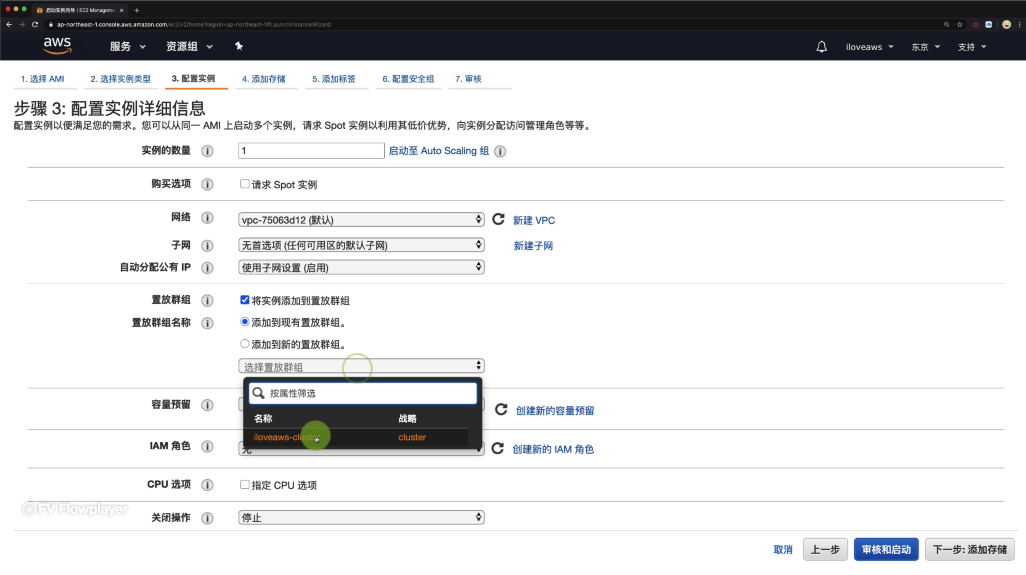Show info for 置放群组
The height and width of the screenshot is (575, 1026).
tap(207, 300)
